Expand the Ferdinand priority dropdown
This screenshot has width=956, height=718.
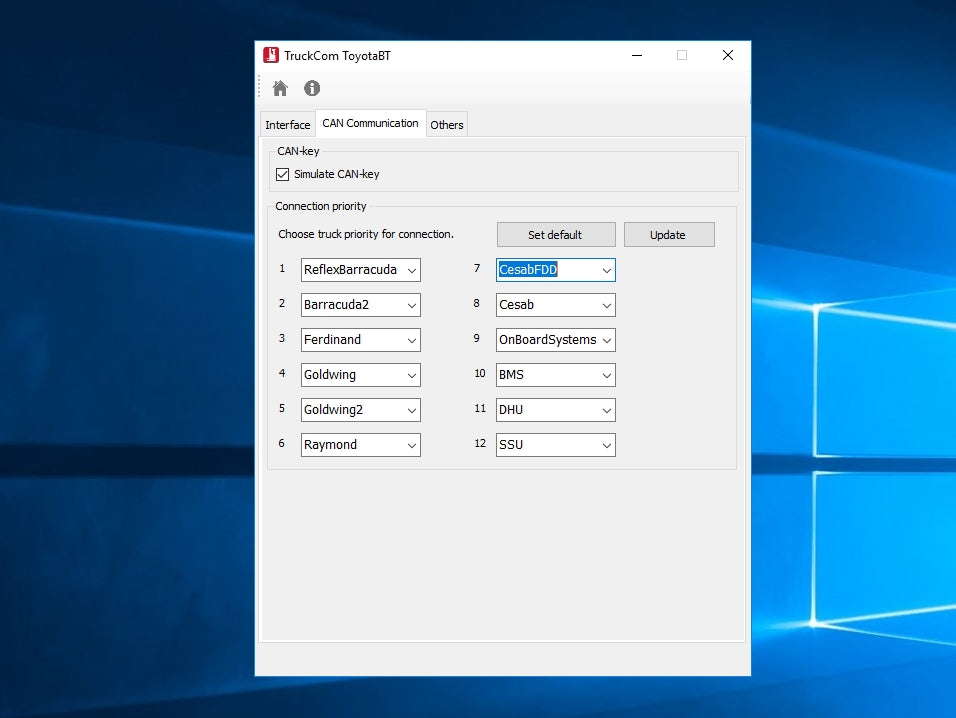pyautogui.click(x=411, y=340)
